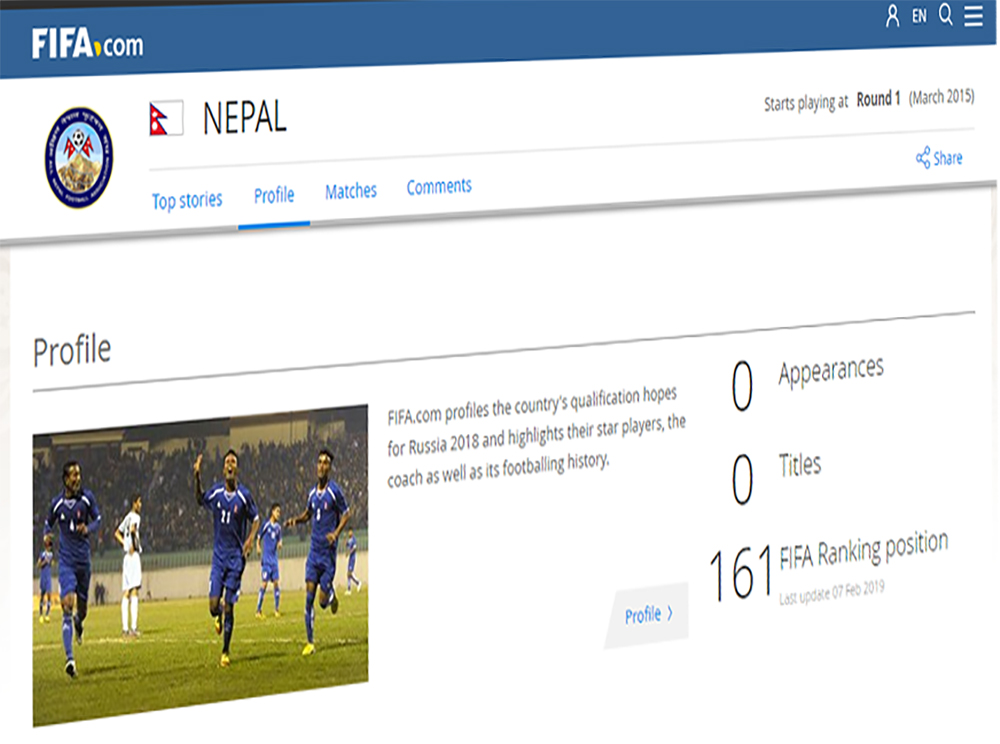Open the hamburger menu icon

point(973,15)
